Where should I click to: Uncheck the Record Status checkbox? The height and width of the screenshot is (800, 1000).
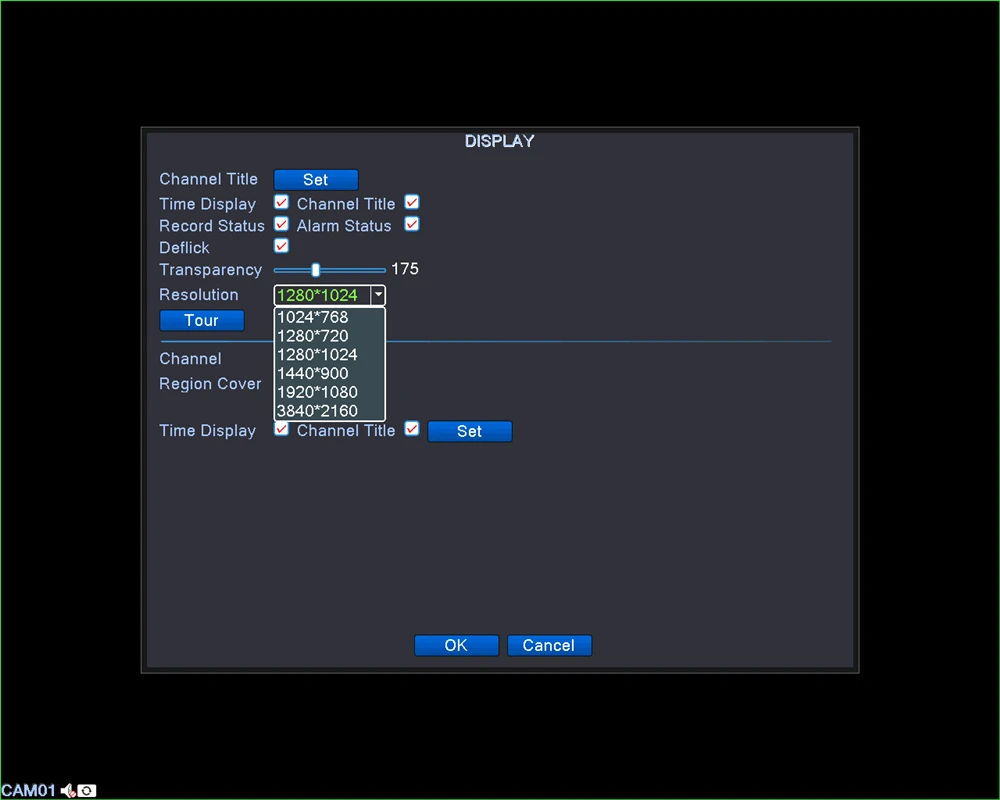tap(281, 224)
